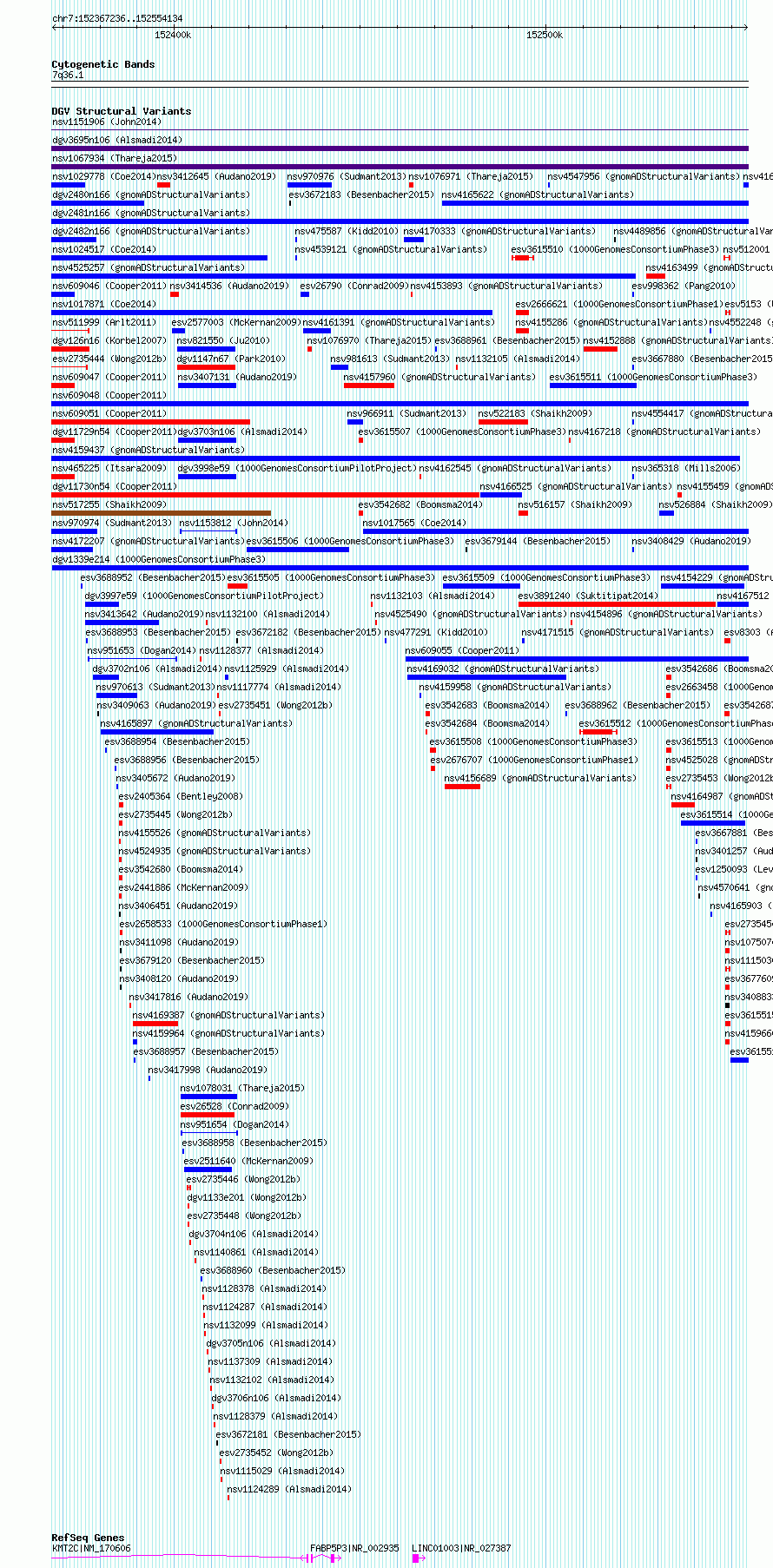The image size is (773, 1568).
Task: Open gene KMT2C|NM_170606
Action: coord(91,1548)
